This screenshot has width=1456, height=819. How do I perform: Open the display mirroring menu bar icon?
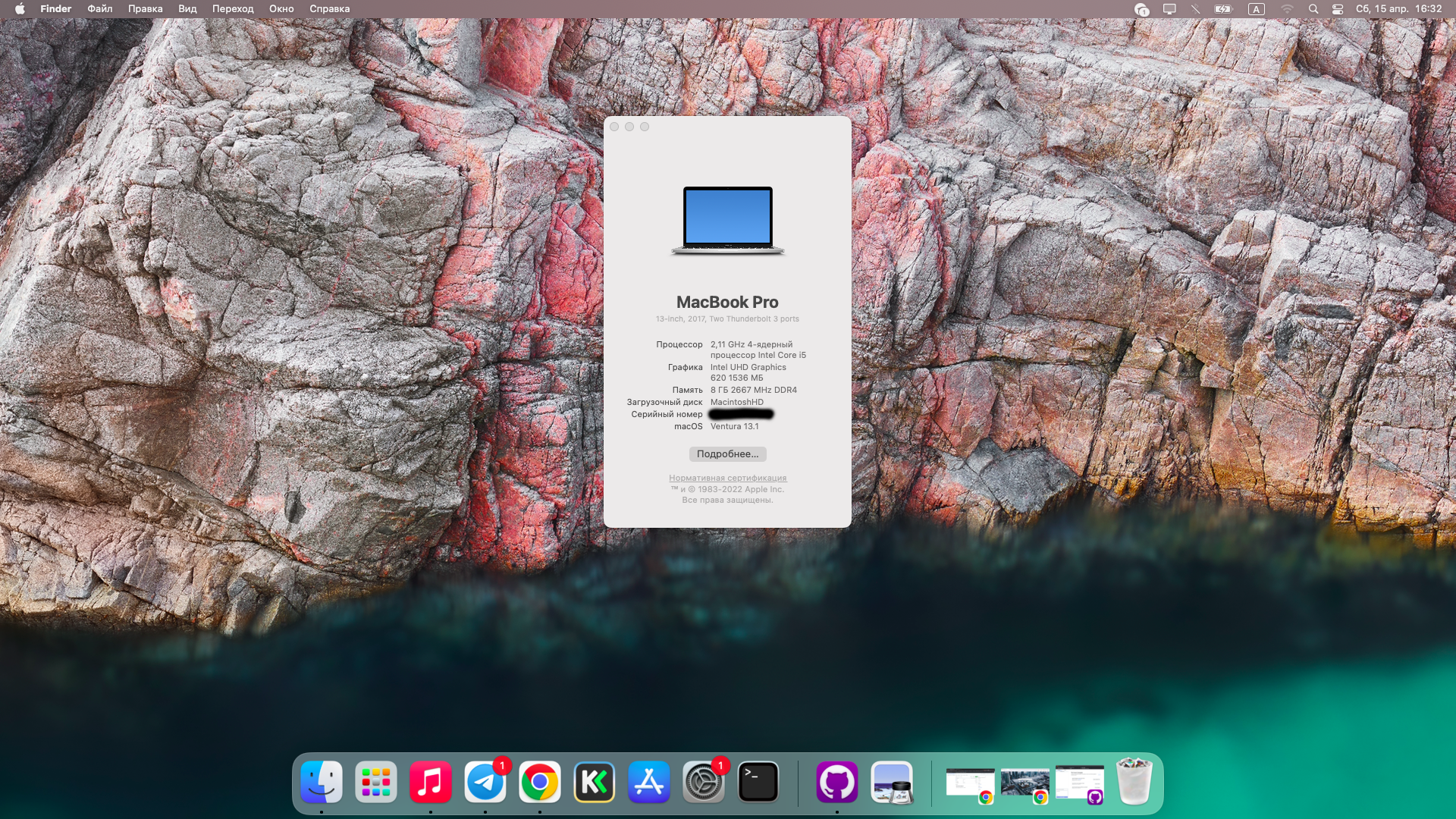pyautogui.click(x=1169, y=9)
